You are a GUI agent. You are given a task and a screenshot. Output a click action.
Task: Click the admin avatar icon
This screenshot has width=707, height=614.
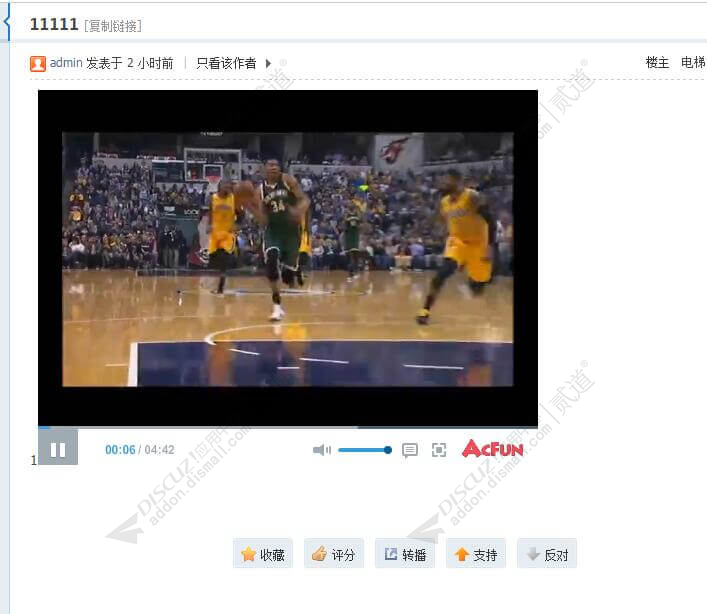point(38,64)
